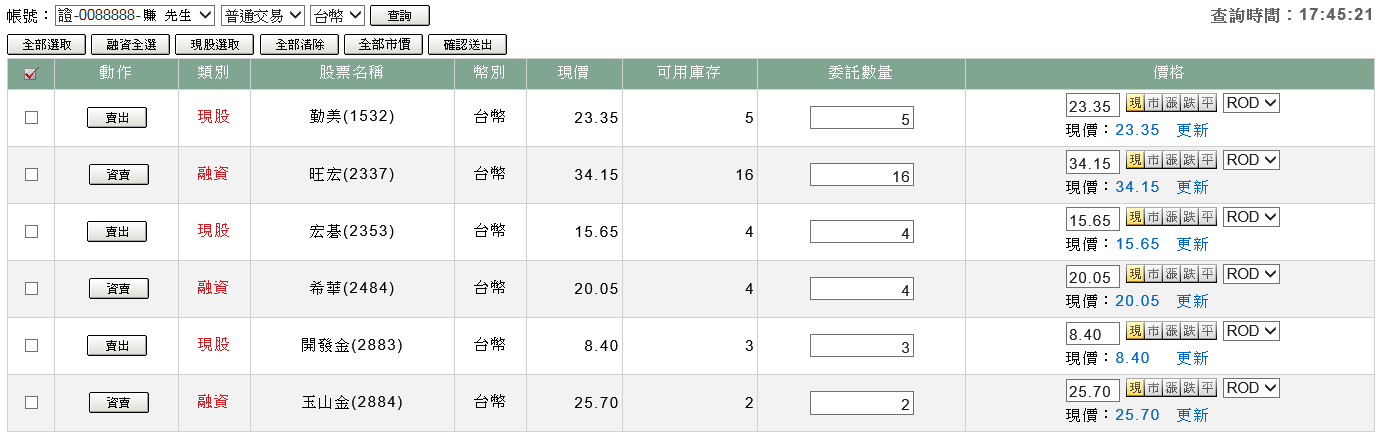The height and width of the screenshot is (439, 1383).
Task: Click the order quantity field for 玉山金(2884)
Action: (x=861, y=403)
